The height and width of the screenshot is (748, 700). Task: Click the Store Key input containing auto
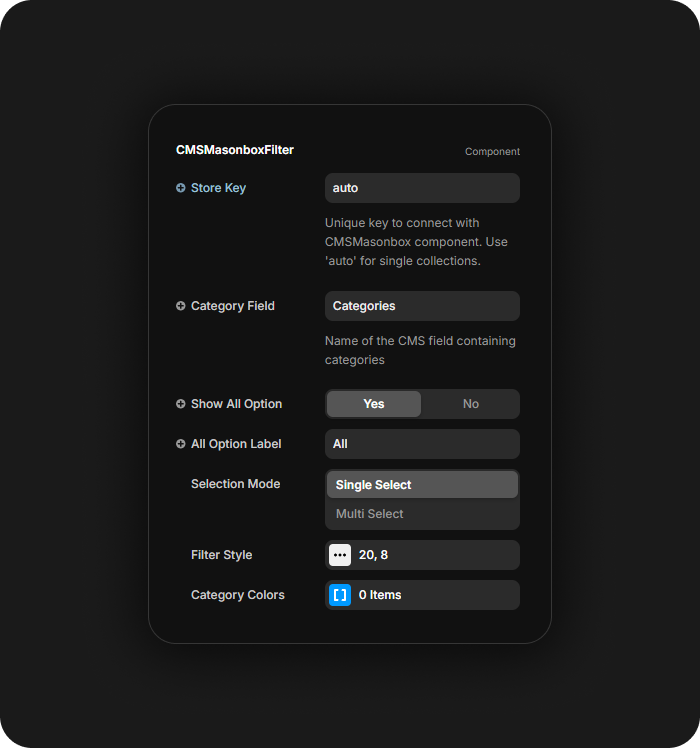422,188
